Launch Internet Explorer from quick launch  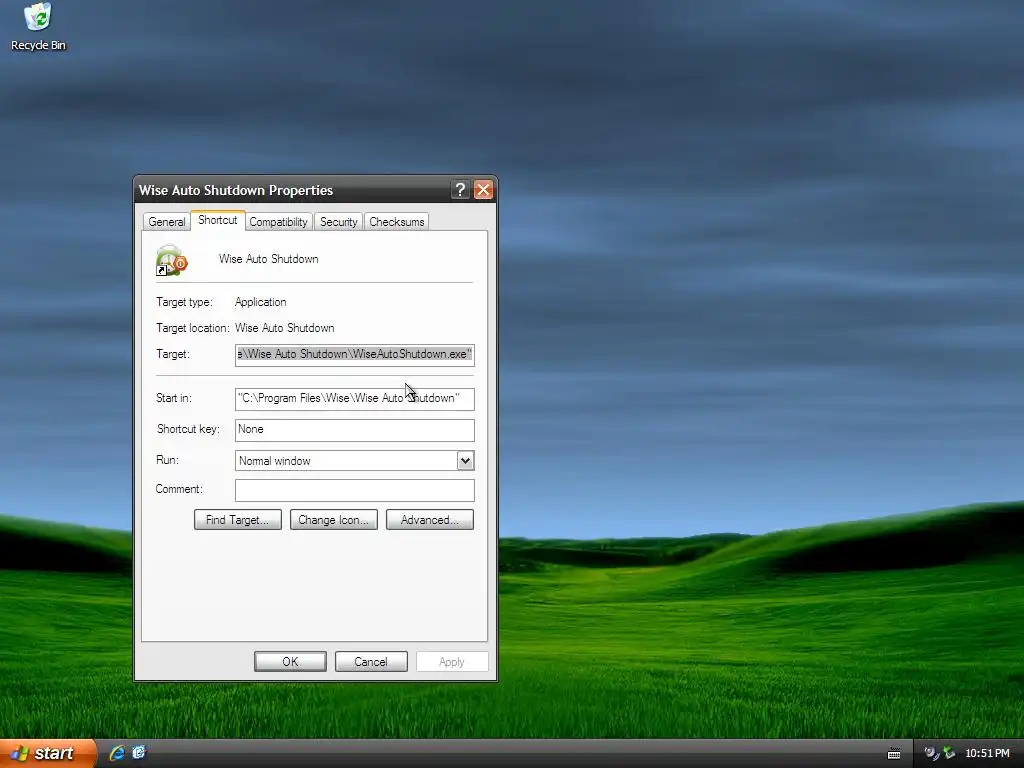pyautogui.click(x=117, y=753)
